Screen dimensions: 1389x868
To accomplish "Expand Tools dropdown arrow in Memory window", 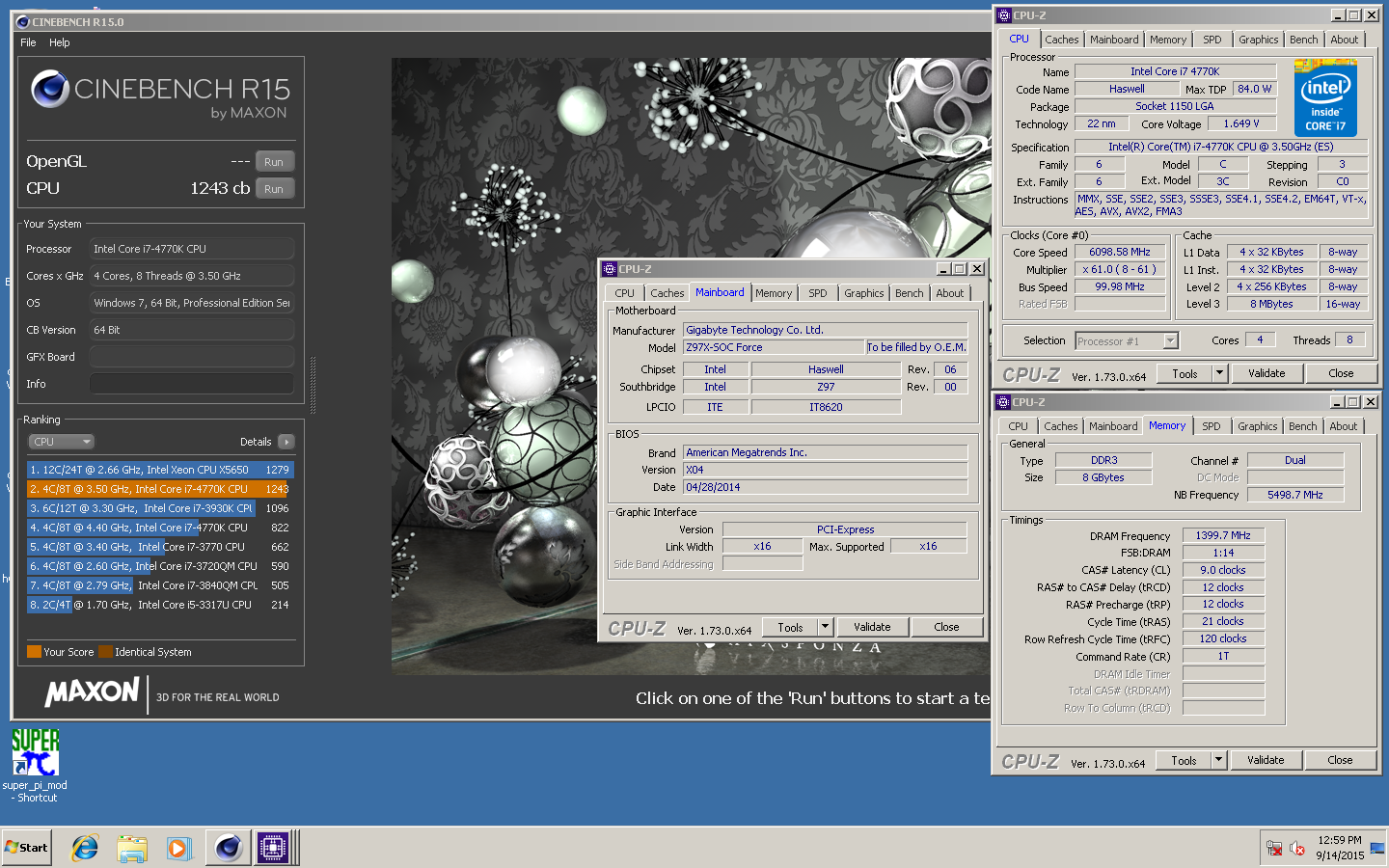I will pos(1218,760).
